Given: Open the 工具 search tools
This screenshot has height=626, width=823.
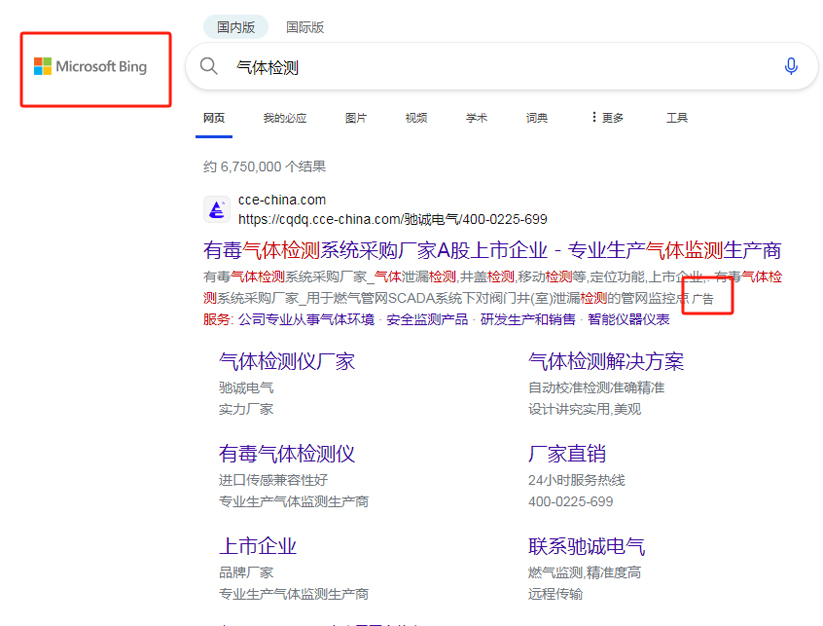Looking at the screenshot, I should [x=677, y=118].
